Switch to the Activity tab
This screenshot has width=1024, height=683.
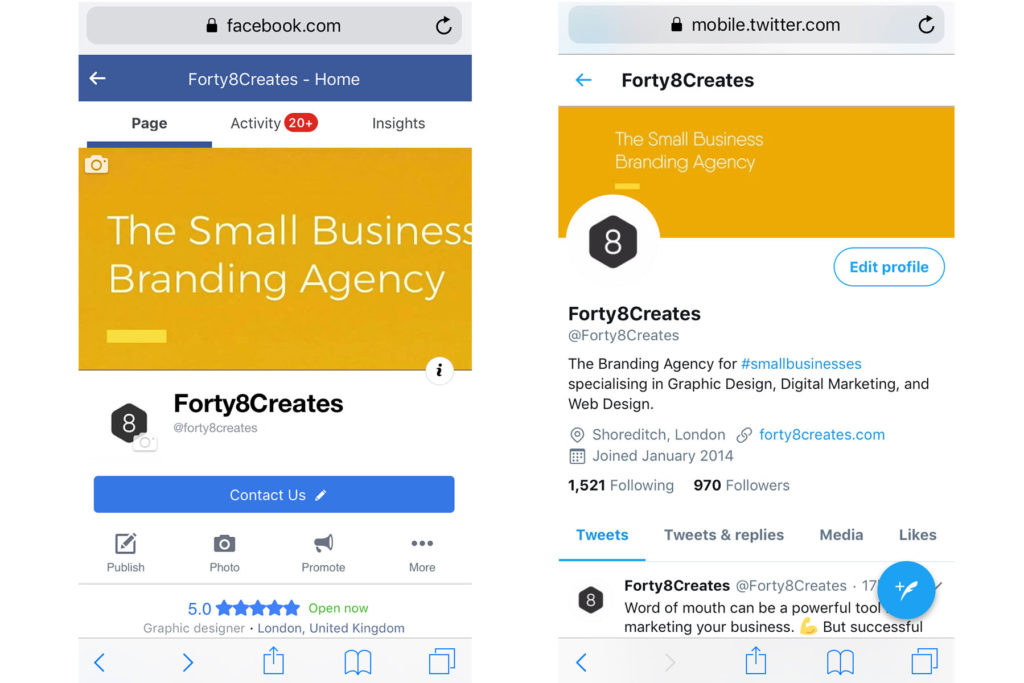(274, 123)
